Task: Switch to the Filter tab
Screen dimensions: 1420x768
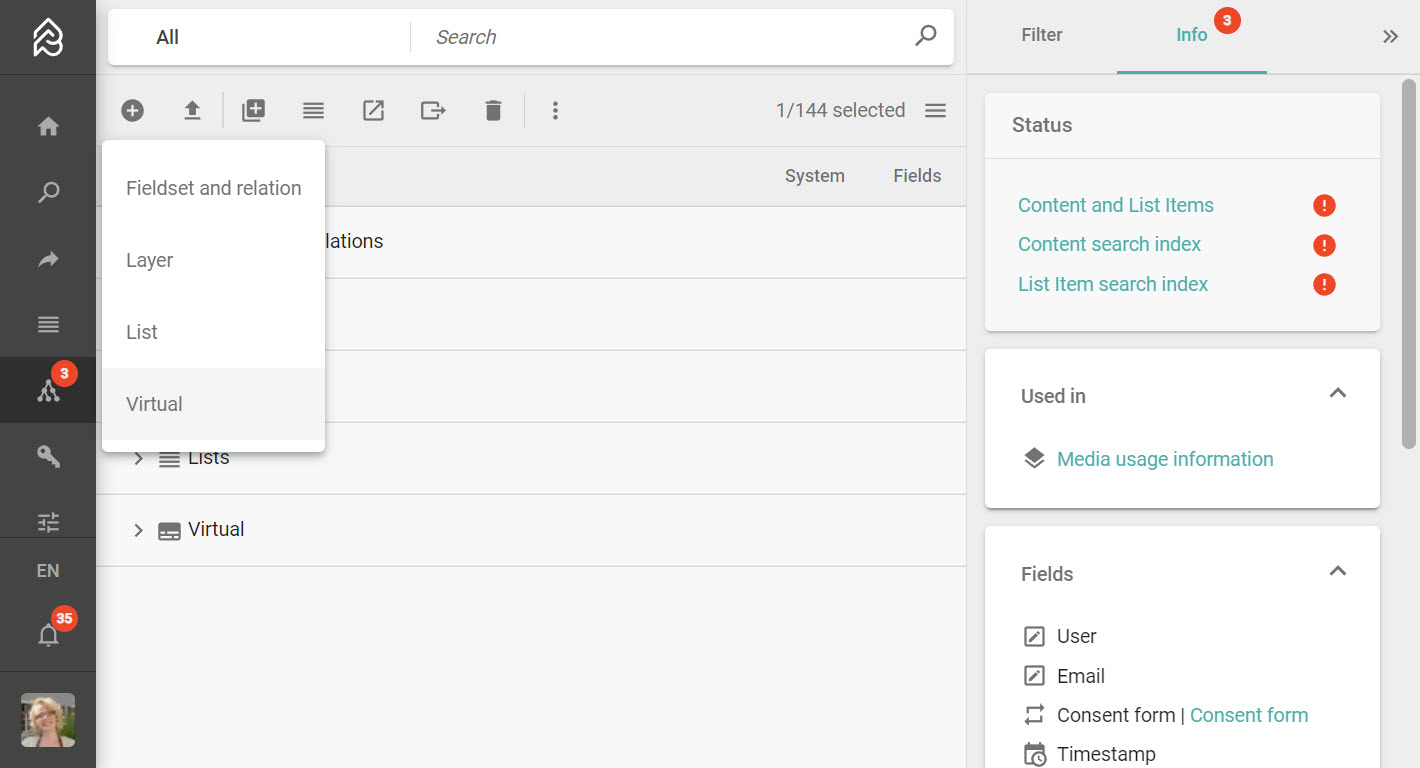Action: [x=1041, y=35]
